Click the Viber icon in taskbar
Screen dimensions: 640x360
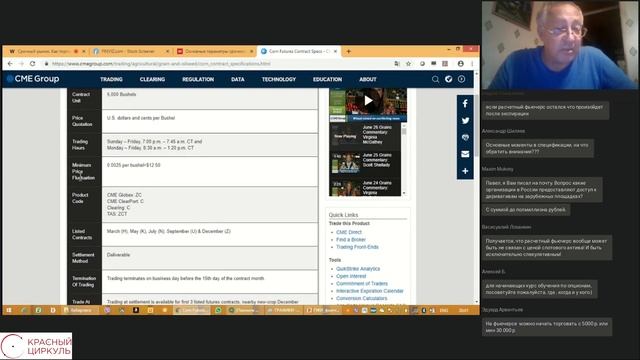coord(107,310)
